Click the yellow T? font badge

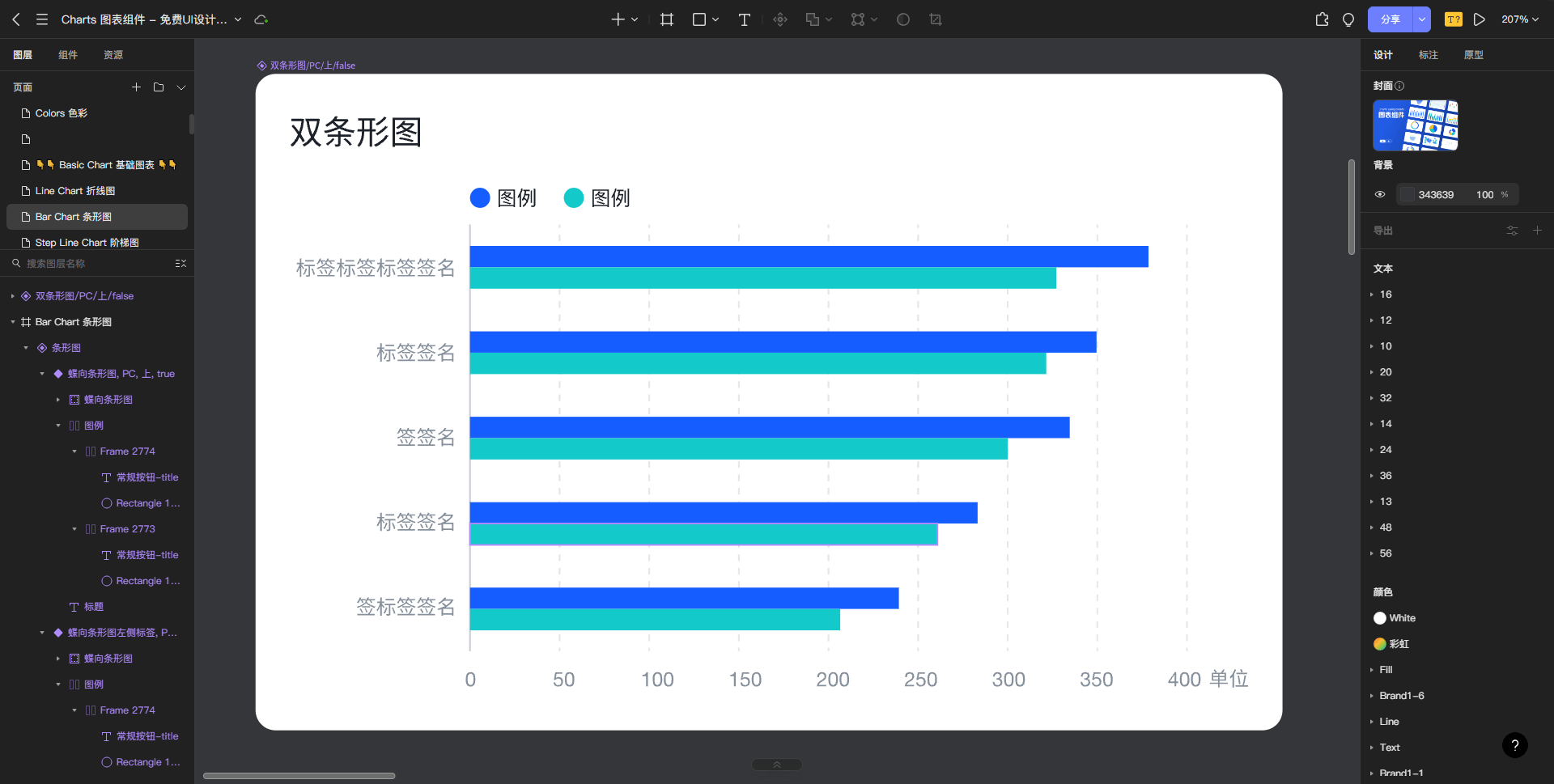pyautogui.click(x=1454, y=19)
